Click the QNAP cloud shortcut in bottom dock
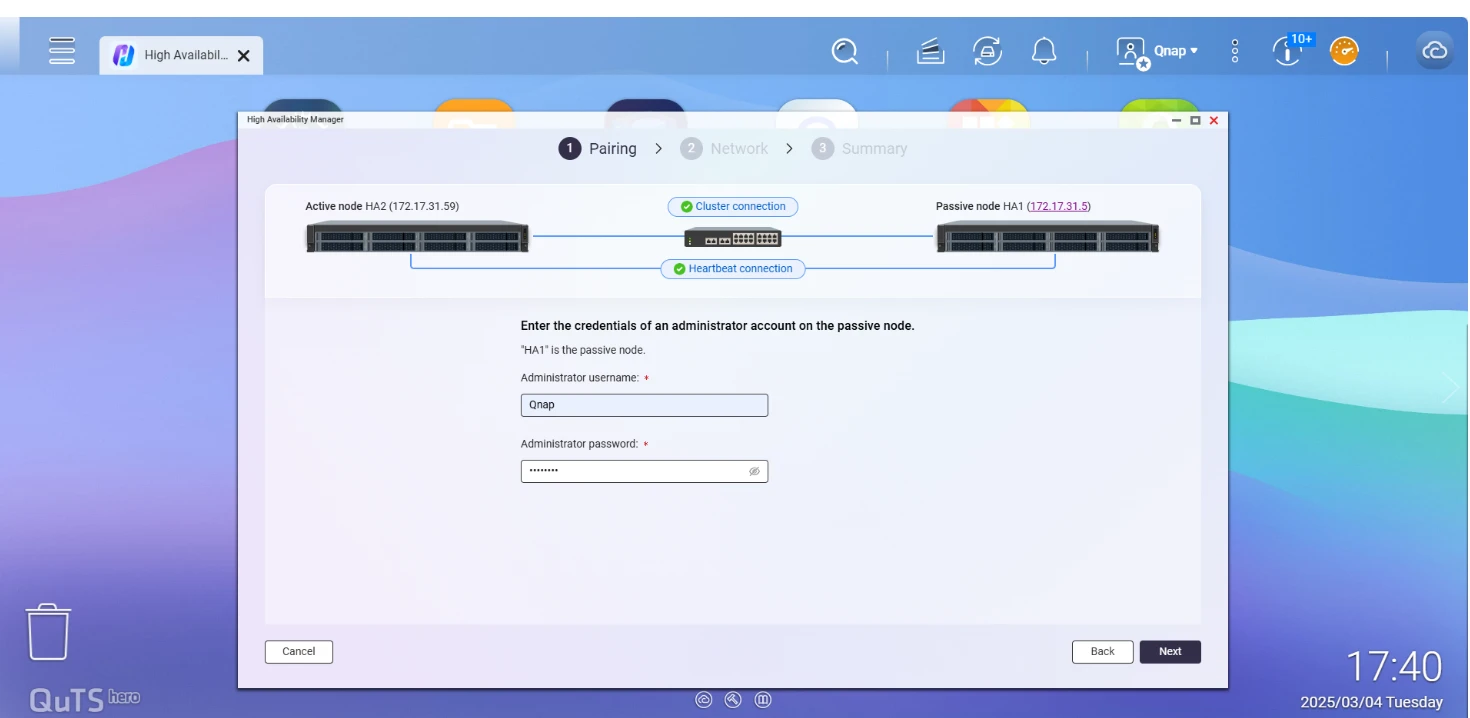The height and width of the screenshot is (718, 1470). (704, 700)
